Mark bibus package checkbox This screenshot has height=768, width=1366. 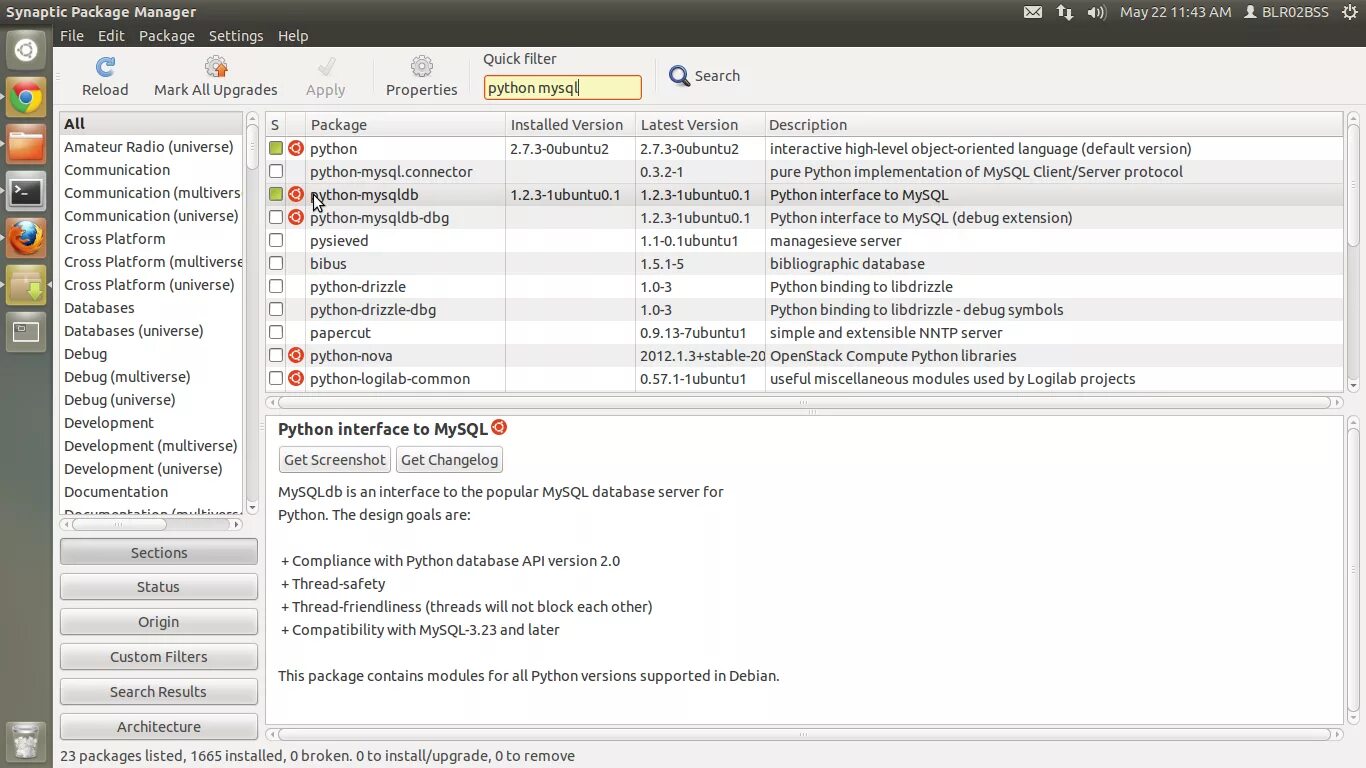(276, 263)
